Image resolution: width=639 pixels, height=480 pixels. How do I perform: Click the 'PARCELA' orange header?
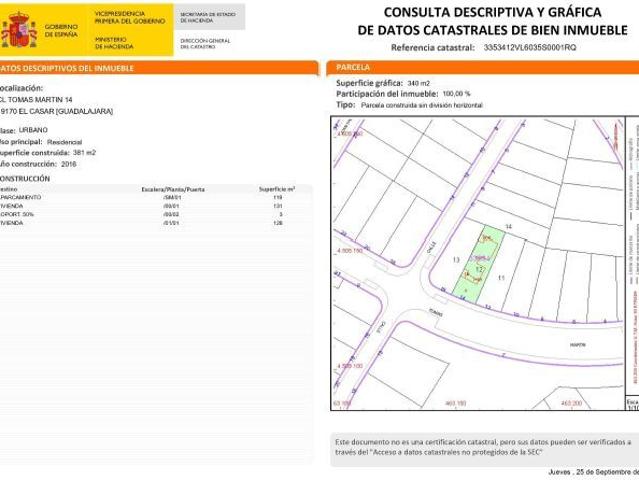tap(483, 68)
